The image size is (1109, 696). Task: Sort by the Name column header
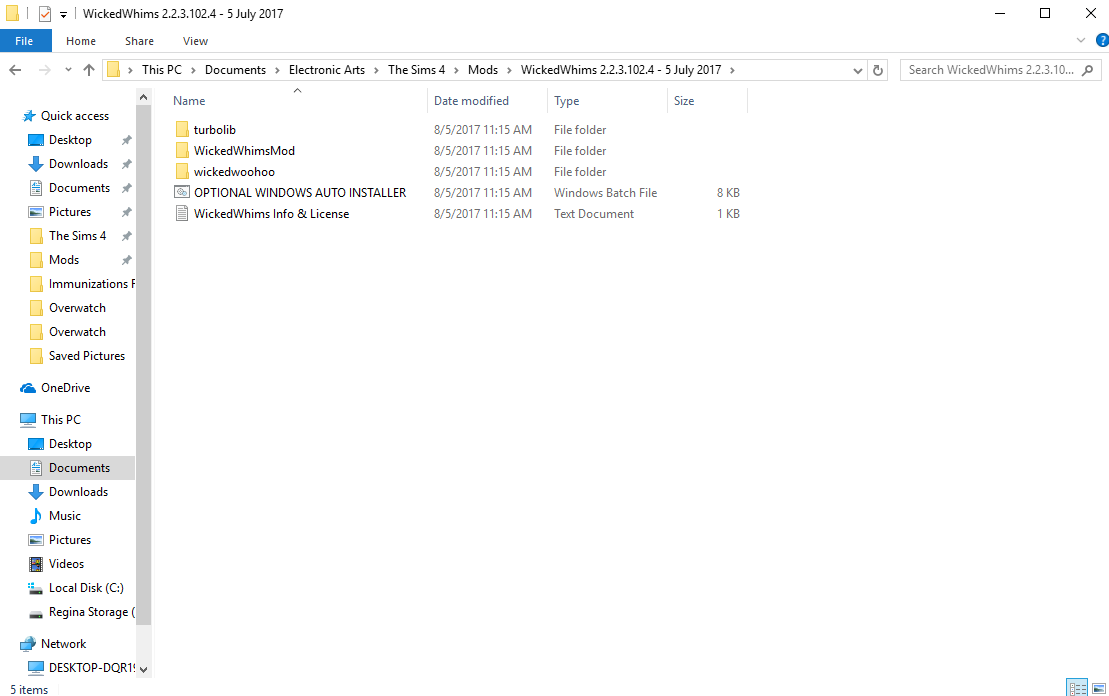[x=297, y=100]
